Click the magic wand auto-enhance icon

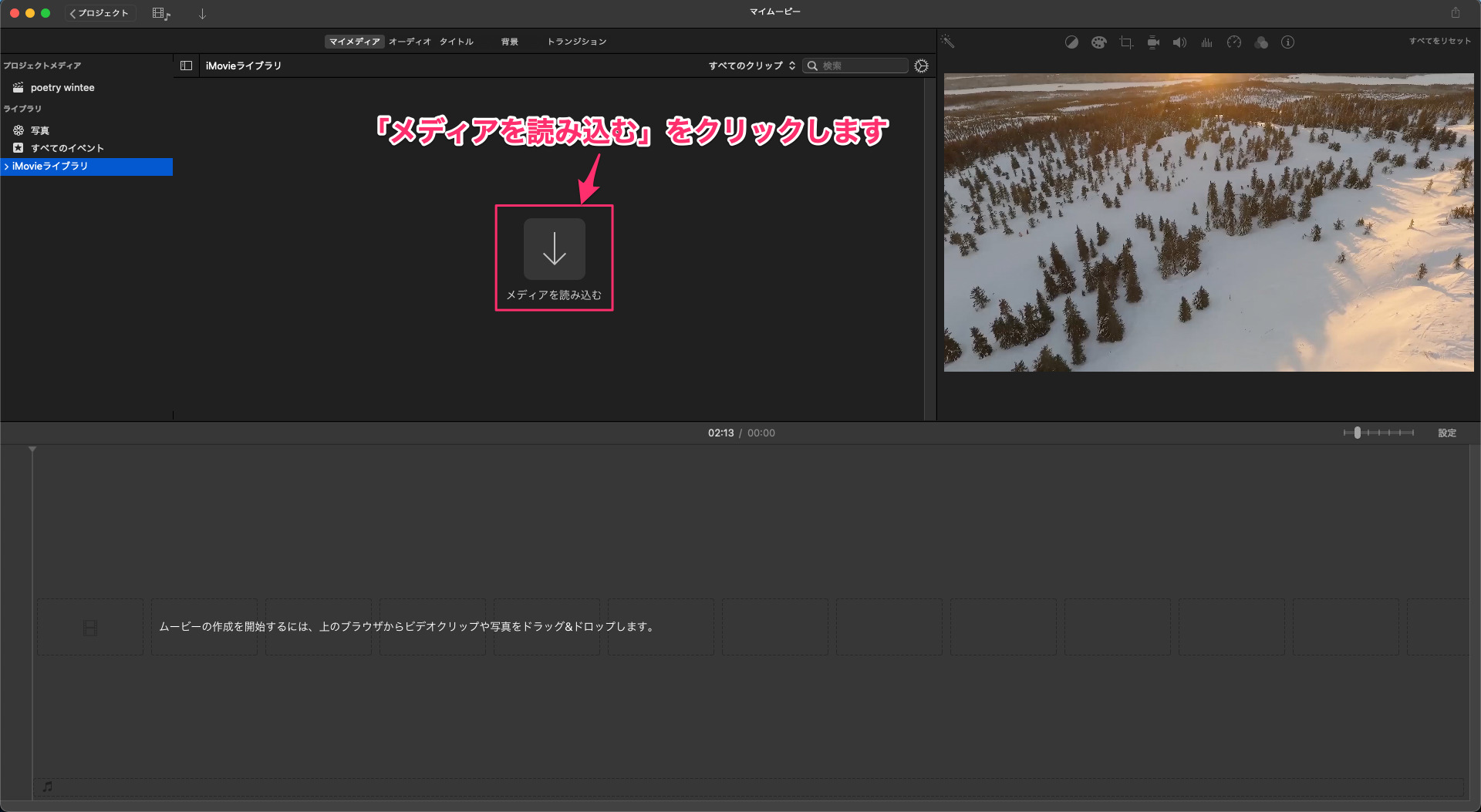947,42
